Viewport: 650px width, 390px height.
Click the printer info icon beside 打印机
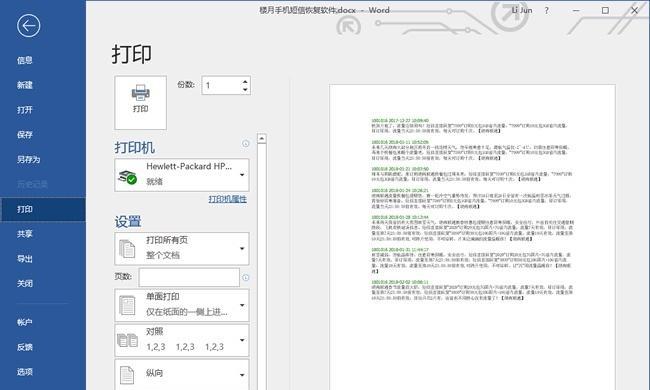pos(245,143)
